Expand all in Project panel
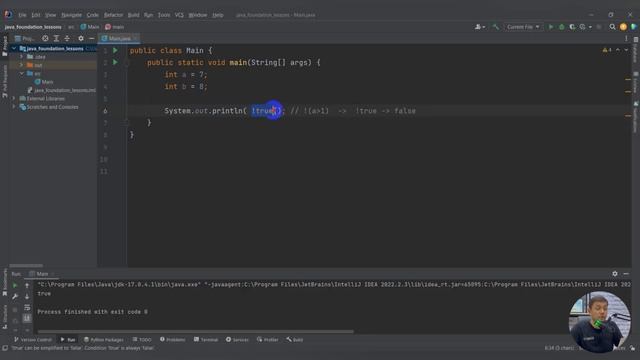640x360 pixels. point(56,38)
